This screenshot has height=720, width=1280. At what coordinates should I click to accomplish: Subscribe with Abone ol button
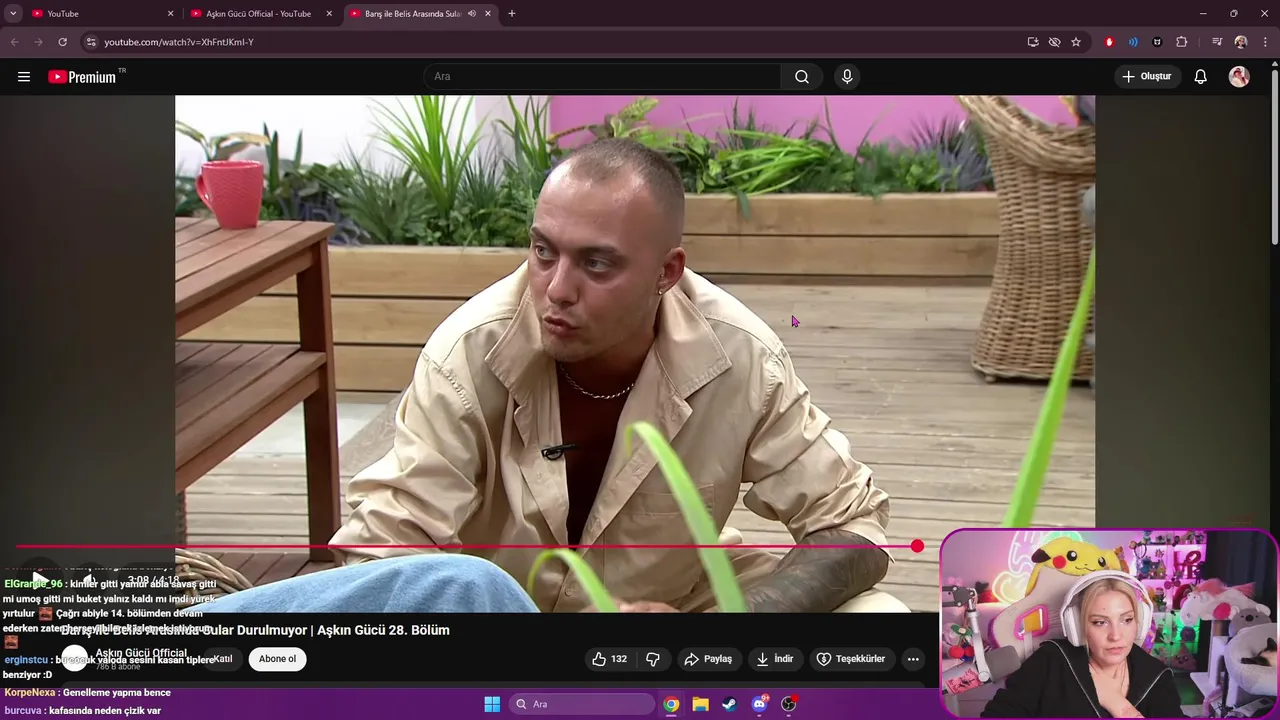click(277, 659)
